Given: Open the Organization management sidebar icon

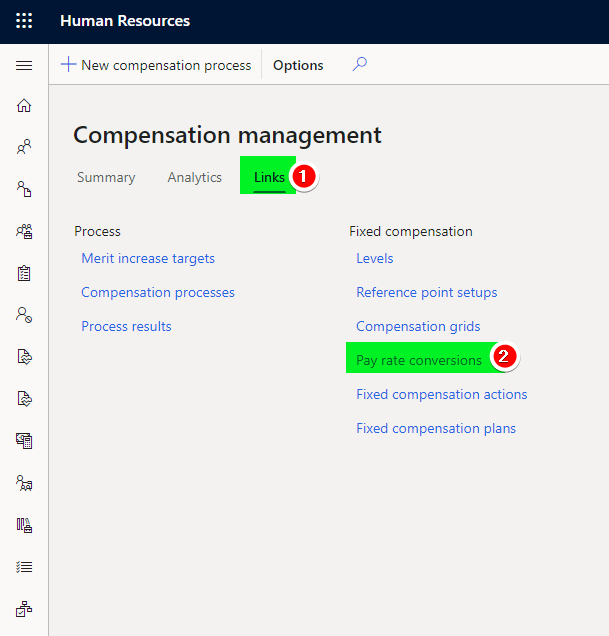Looking at the screenshot, I should (x=24, y=231).
